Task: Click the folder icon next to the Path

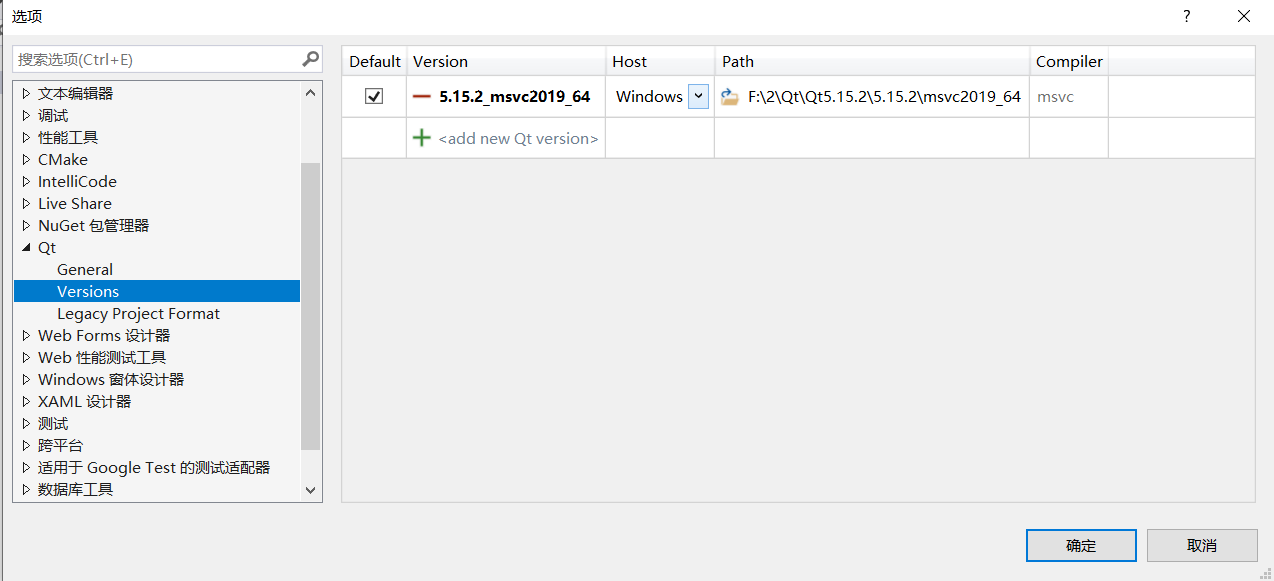Action: [729, 96]
